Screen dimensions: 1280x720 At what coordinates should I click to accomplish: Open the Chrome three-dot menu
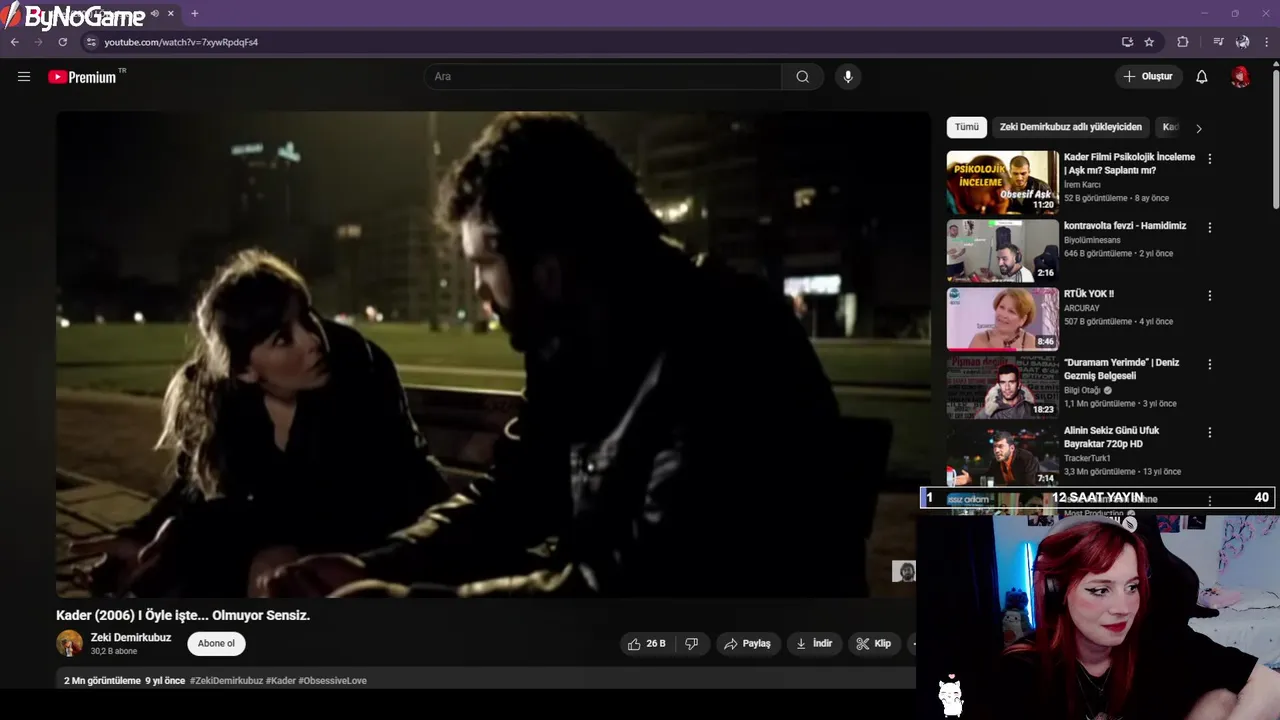1266,42
